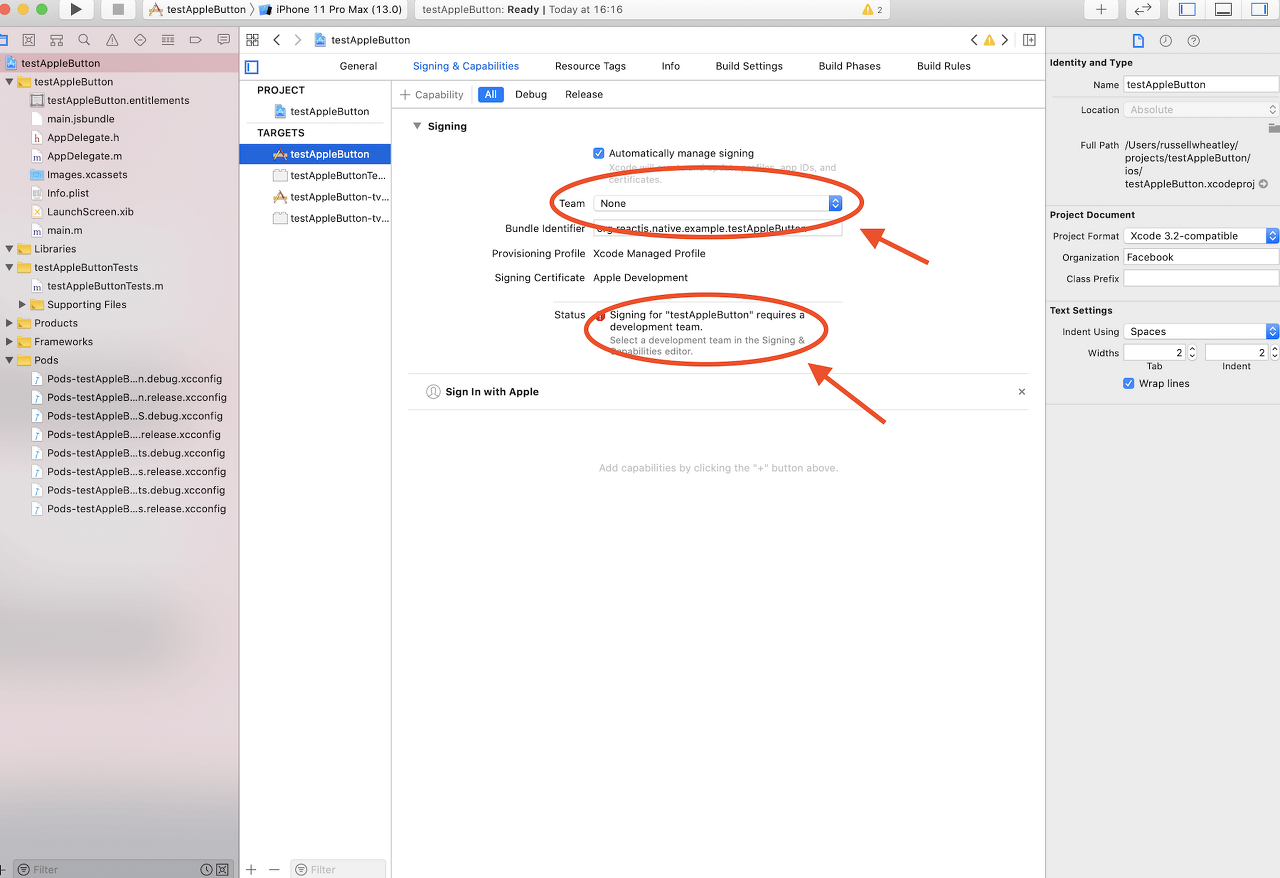Hide the navigator panel
1280x878 pixels.
click(x=1187, y=10)
